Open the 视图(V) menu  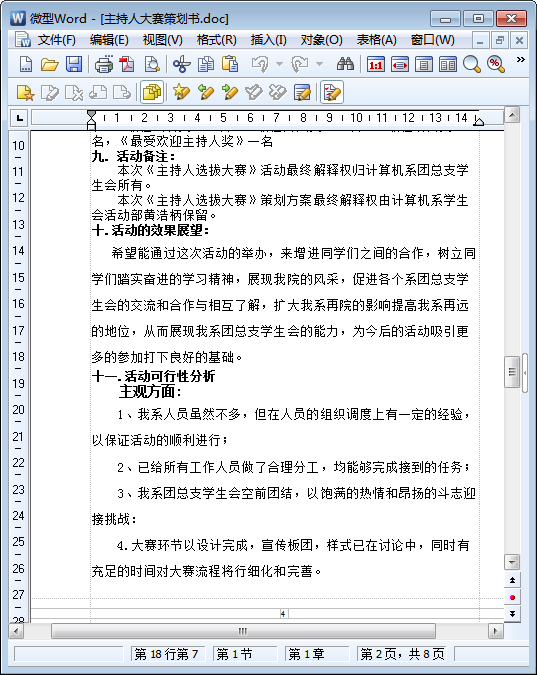[x=162, y=40]
